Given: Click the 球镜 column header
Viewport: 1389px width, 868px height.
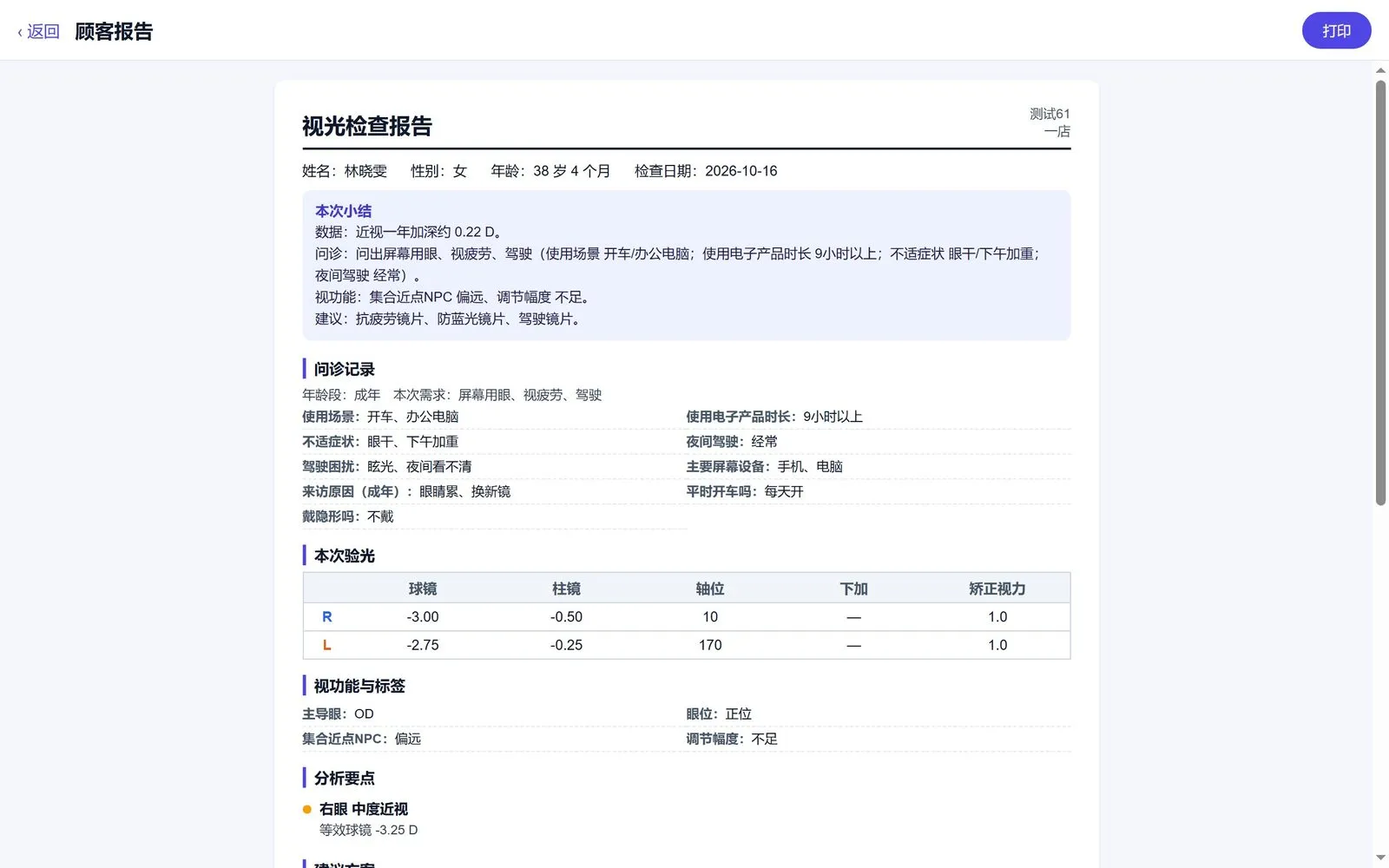Looking at the screenshot, I should click(423, 589).
